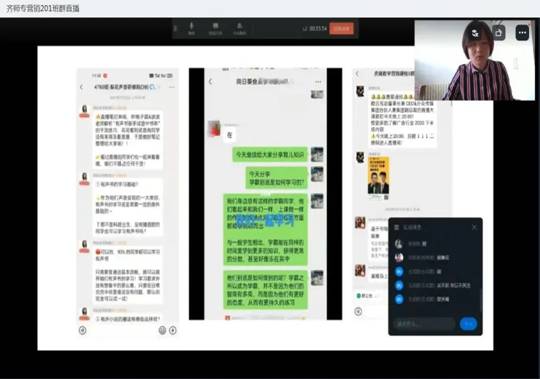Focus the chat message input box
Image resolution: width=540 pixels, height=379 pixels.
pos(424,324)
